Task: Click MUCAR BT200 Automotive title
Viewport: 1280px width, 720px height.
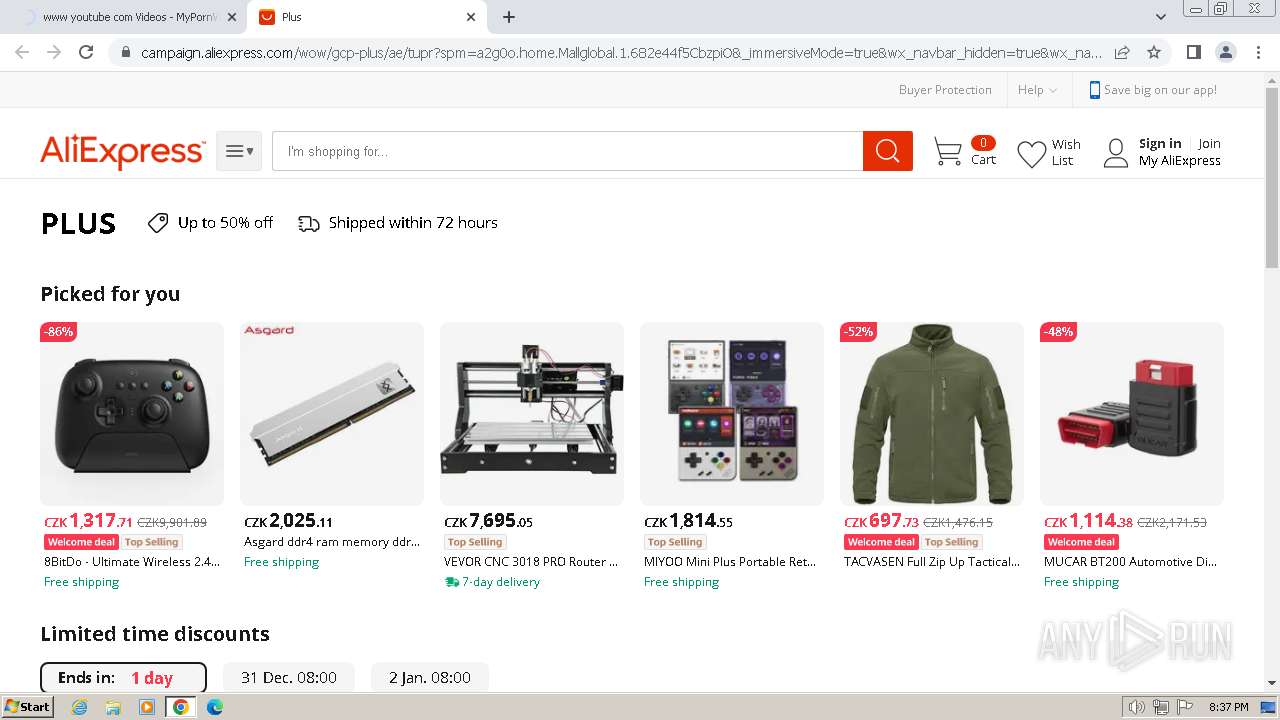Action: coord(1131,562)
